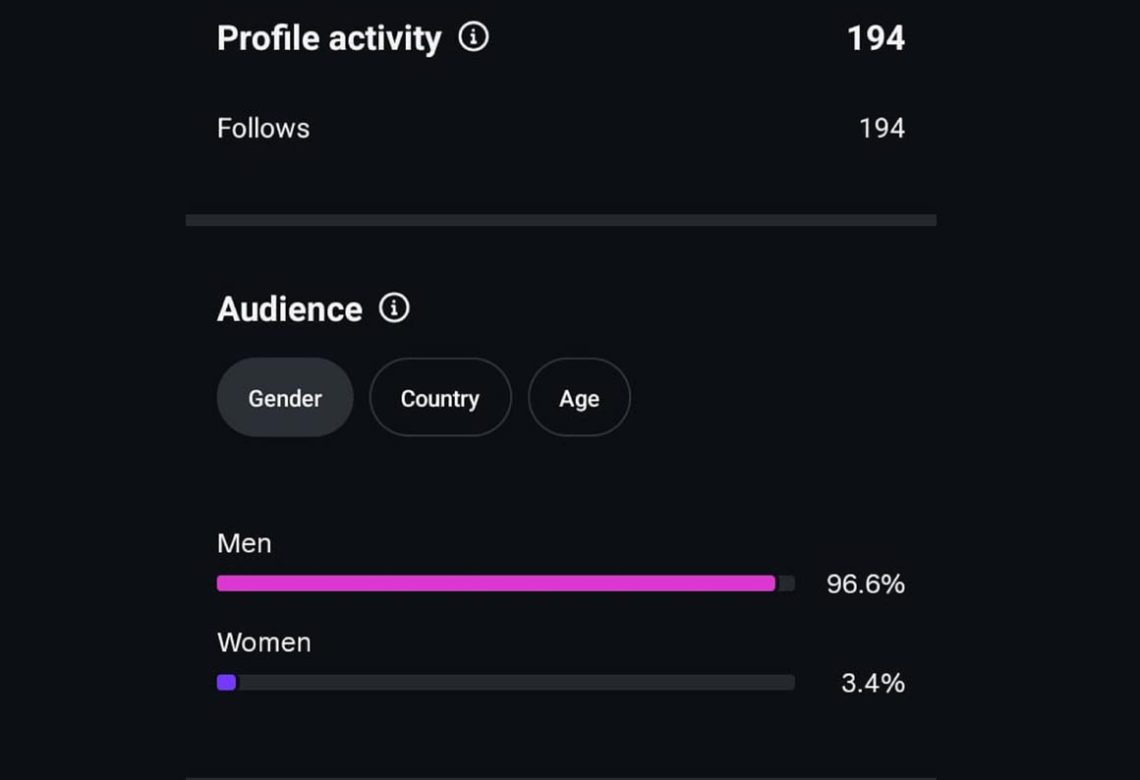1140x780 pixels.
Task: Click the Women percentage bar
Action: [x=505, y=682]
